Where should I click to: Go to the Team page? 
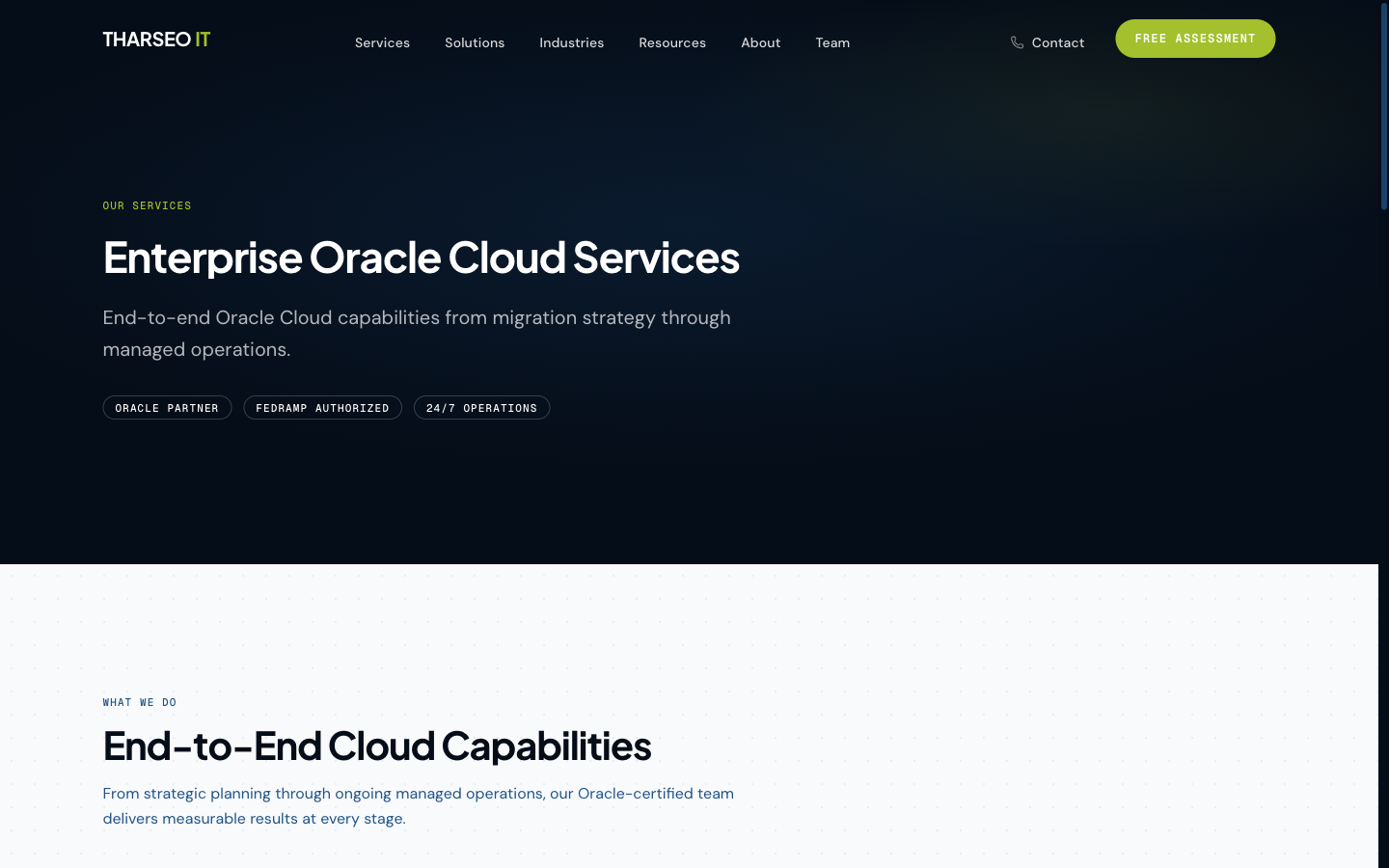click(x=832, y=42)
